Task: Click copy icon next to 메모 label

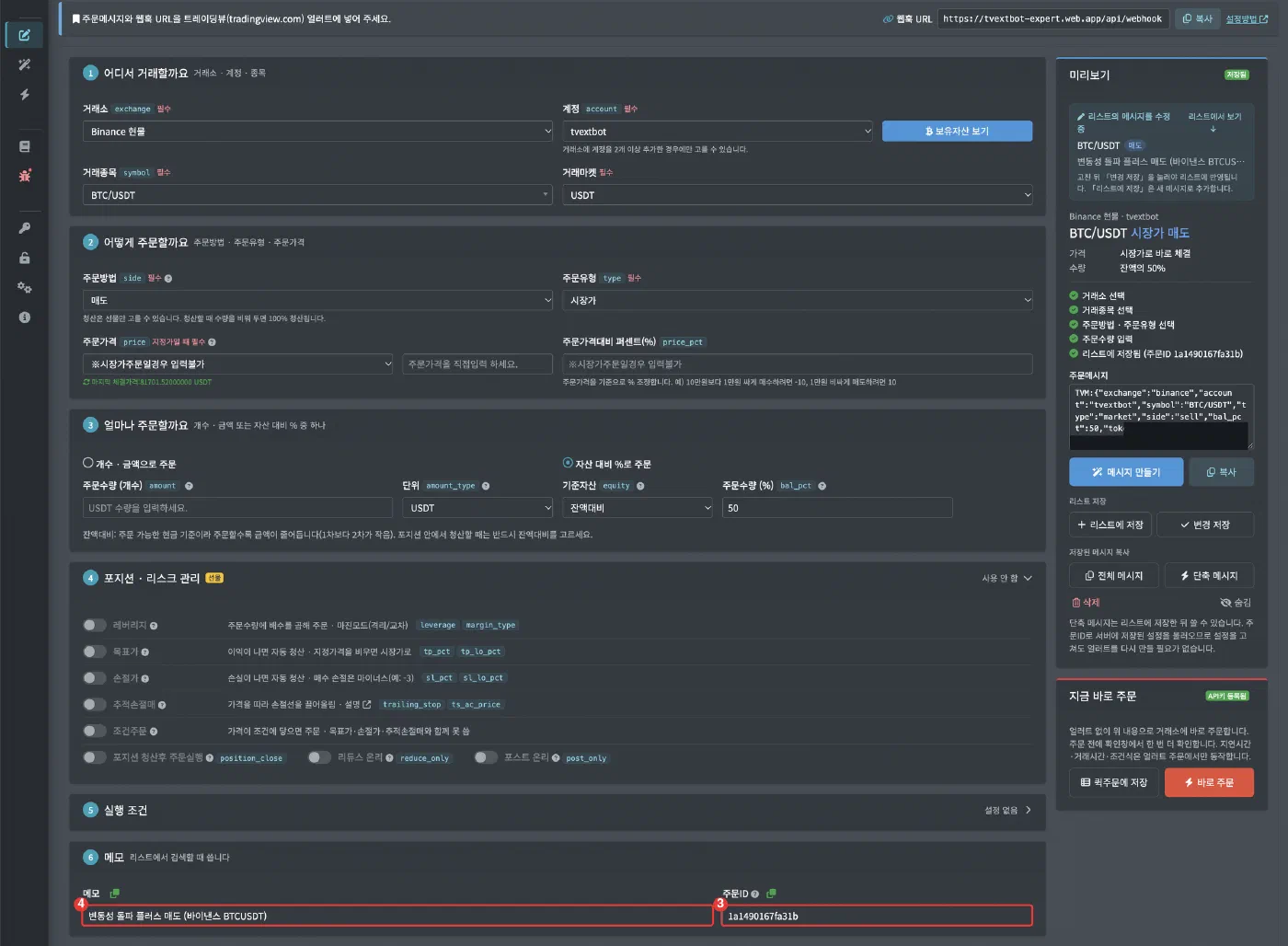Action: click(115, 894)
